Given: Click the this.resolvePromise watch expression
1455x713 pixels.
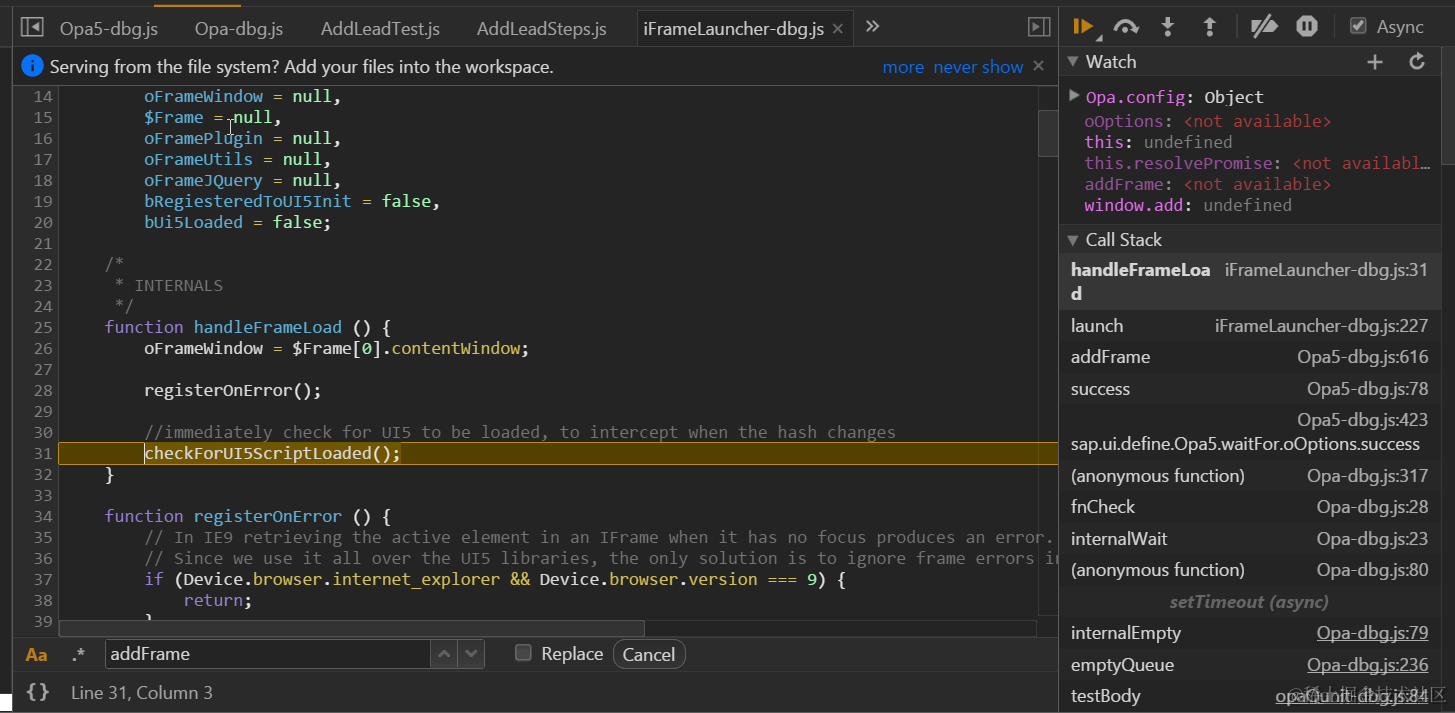Looking at the screenshot, I should (x=1257, y=163).
